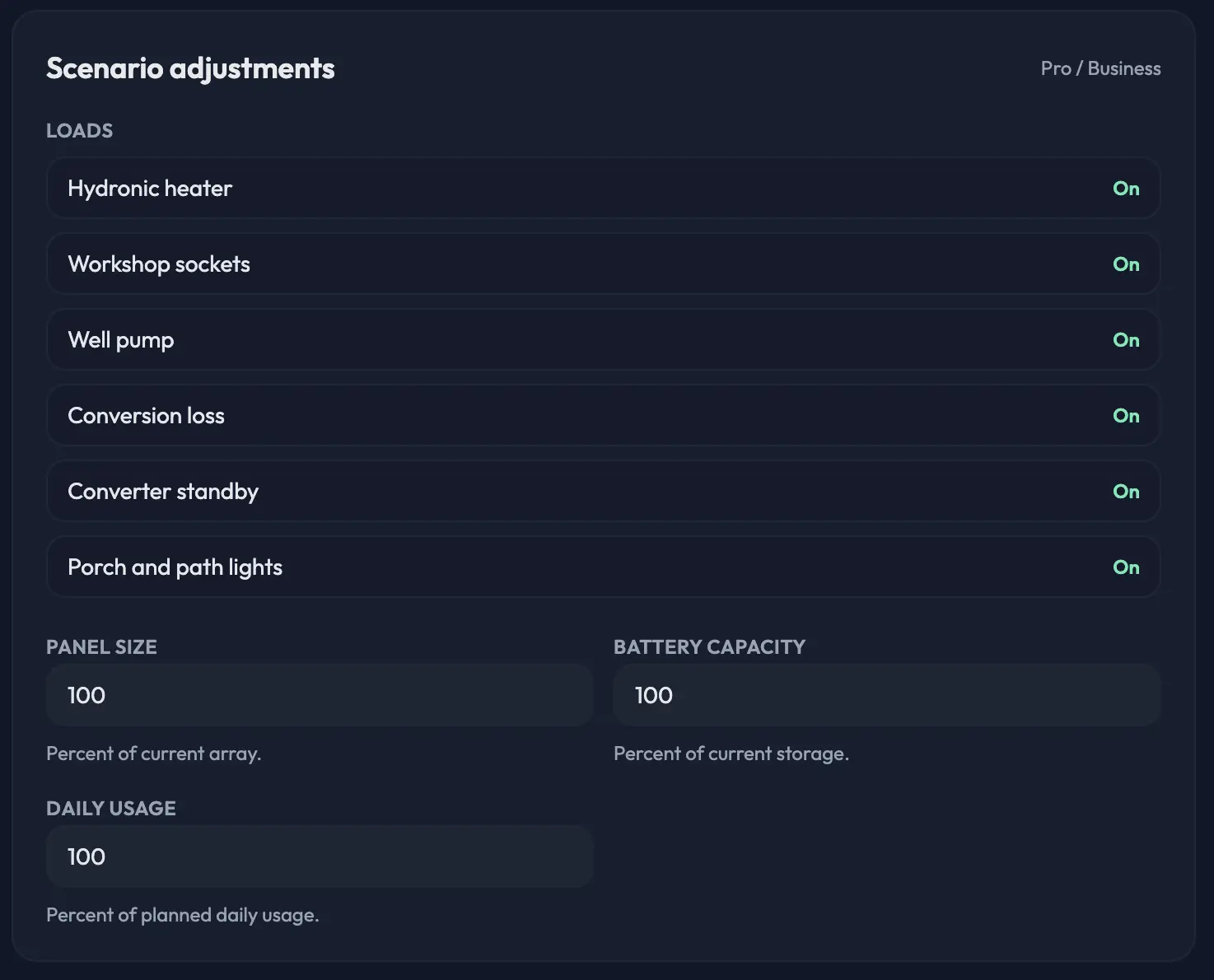Click the PANEL SIZE field label
This screenshot has width=1214, height=980.
tap(101, 647)
